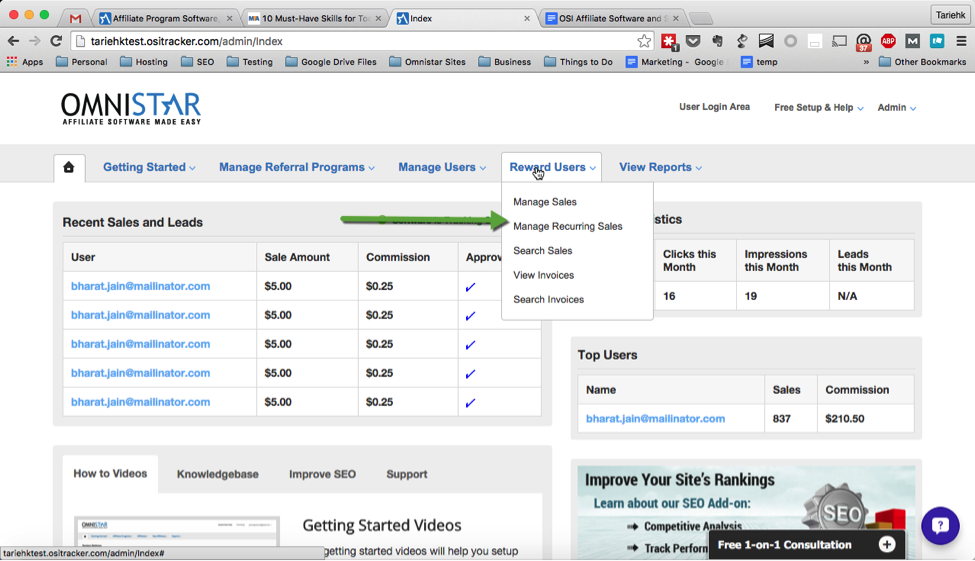The image size is (975, 561).
Task: Open the temp document bookmark
Action: [x=759, y=62]
